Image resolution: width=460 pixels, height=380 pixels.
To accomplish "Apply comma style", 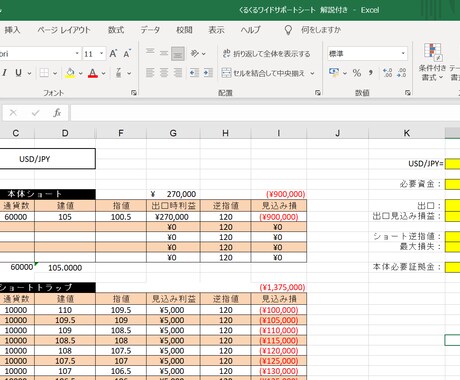I will [371, 73].
